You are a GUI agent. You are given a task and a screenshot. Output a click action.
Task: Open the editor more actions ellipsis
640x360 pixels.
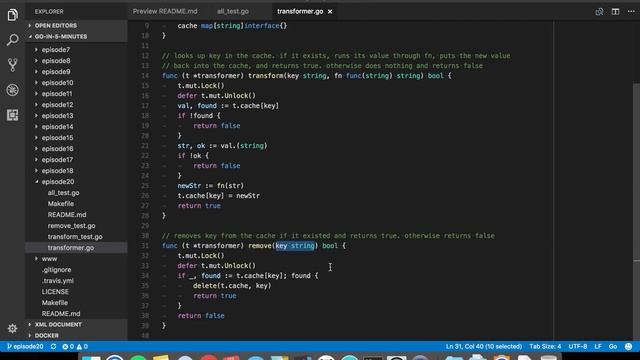[x=631, y=11]
